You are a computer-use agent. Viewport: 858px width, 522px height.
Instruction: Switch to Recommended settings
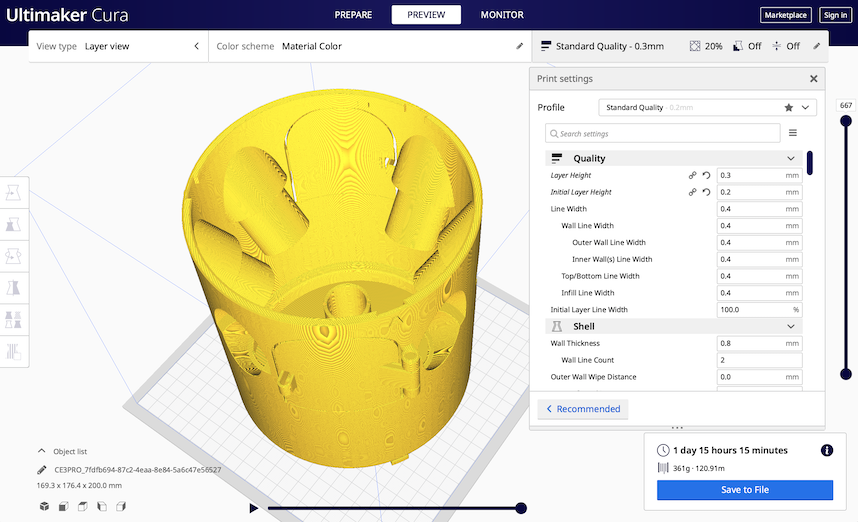[x=583, y=409]
